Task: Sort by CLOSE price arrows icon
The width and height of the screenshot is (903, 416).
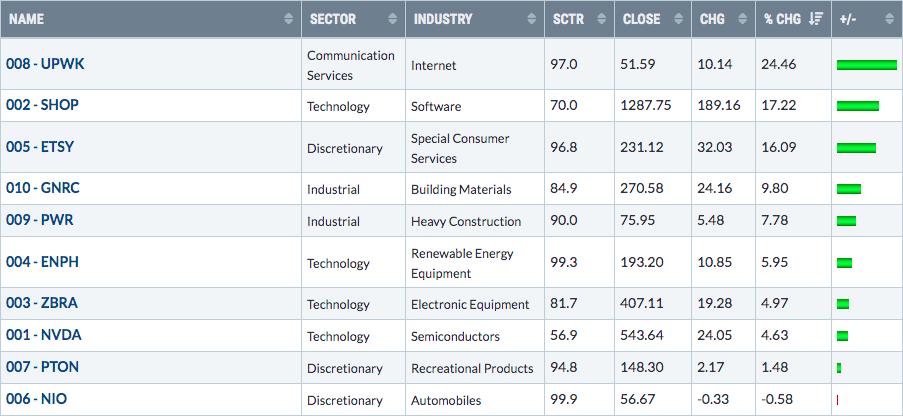Action: coord(679,19)
